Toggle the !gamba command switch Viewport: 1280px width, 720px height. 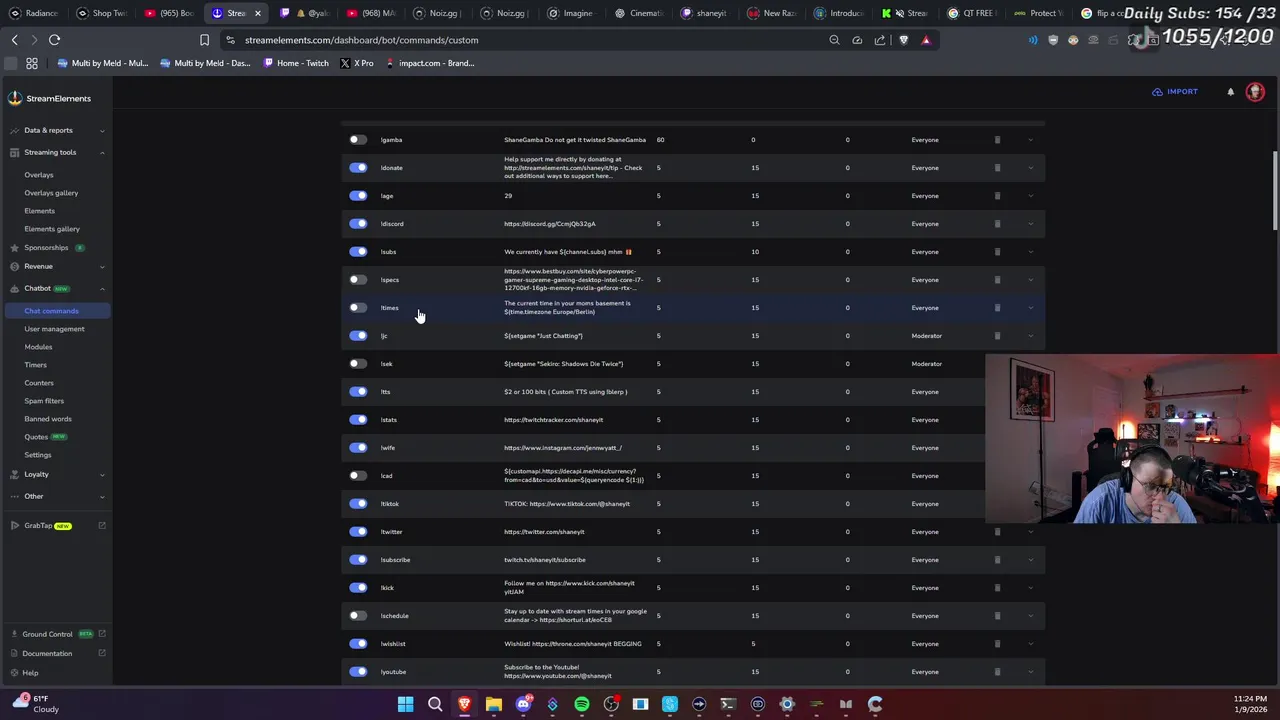point(358,140)
